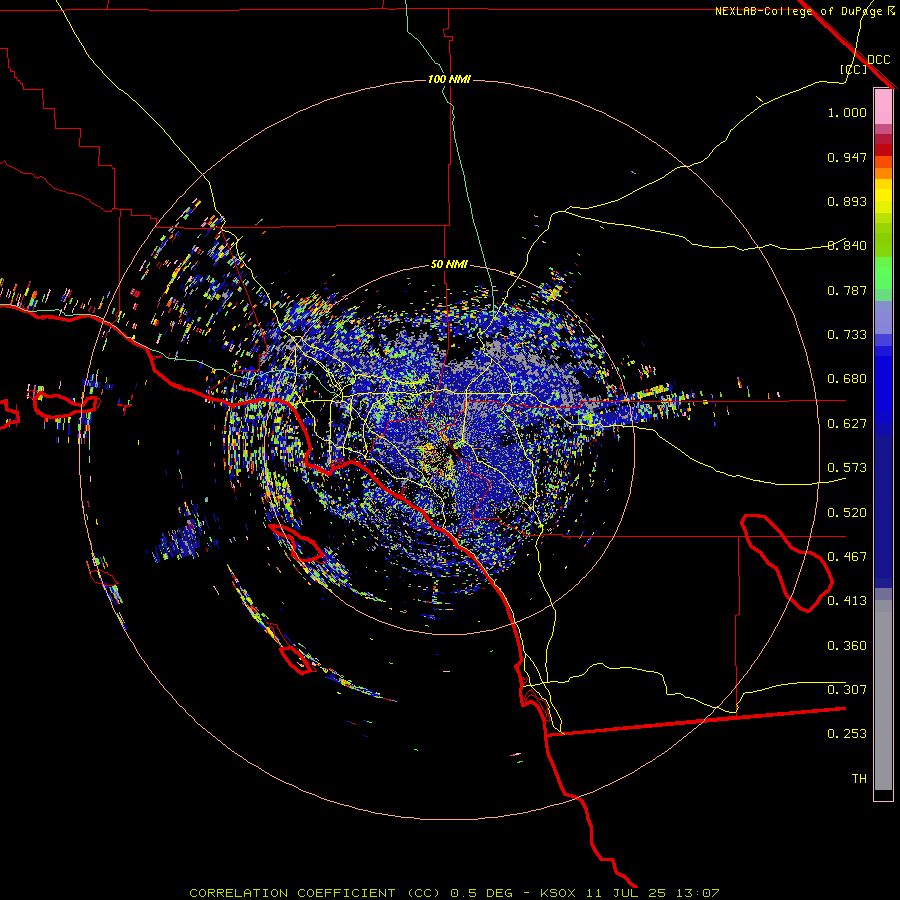Click the 0.360 legend value
The image size is (900, 900).
pos(847,646)
